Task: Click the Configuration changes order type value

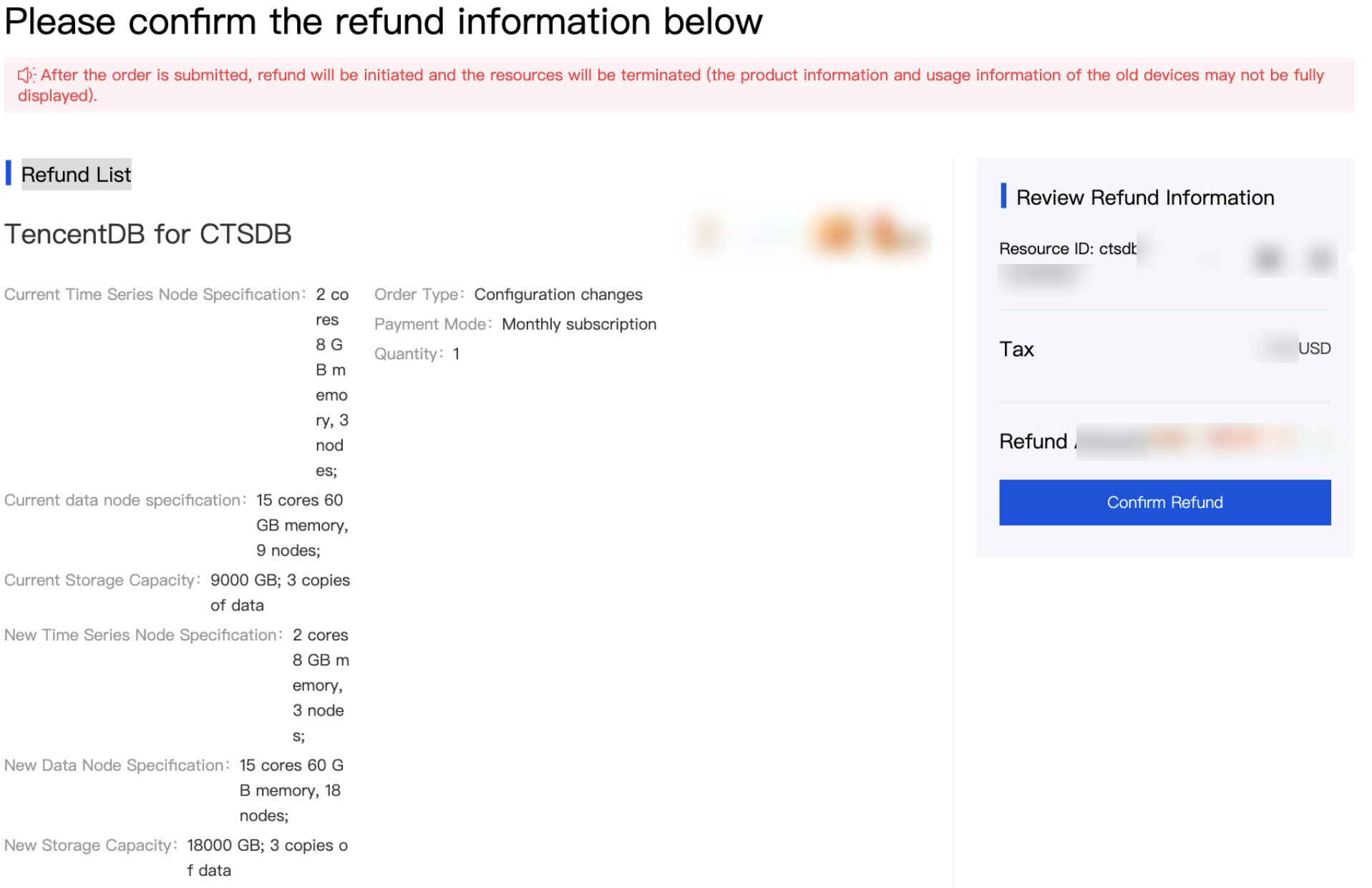Action: click(558, 295)
